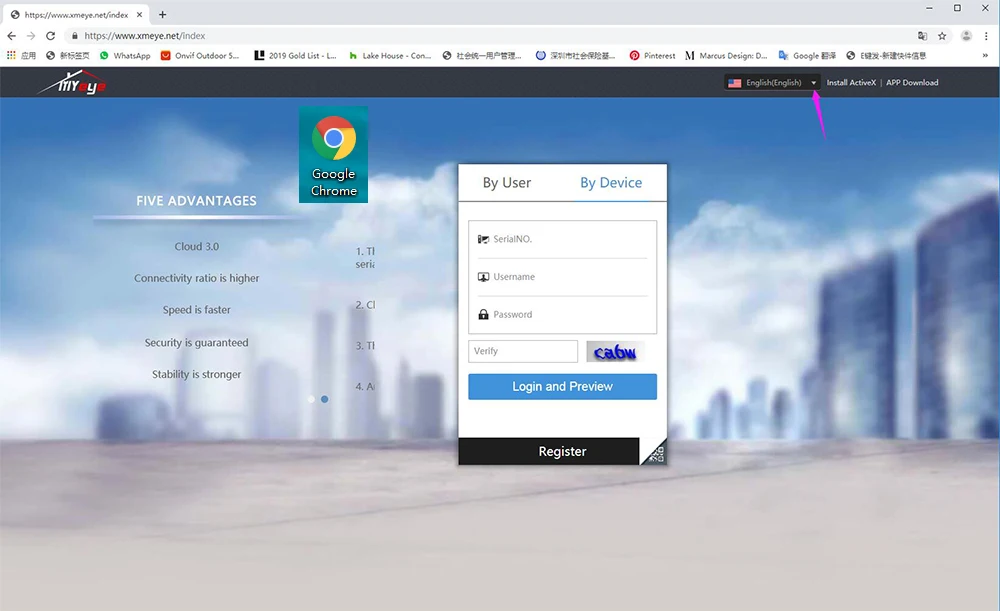The width and height of the screenshot is (1000, 611).
Task: Click the site lock icon in address bar
Action: (75, 36)
